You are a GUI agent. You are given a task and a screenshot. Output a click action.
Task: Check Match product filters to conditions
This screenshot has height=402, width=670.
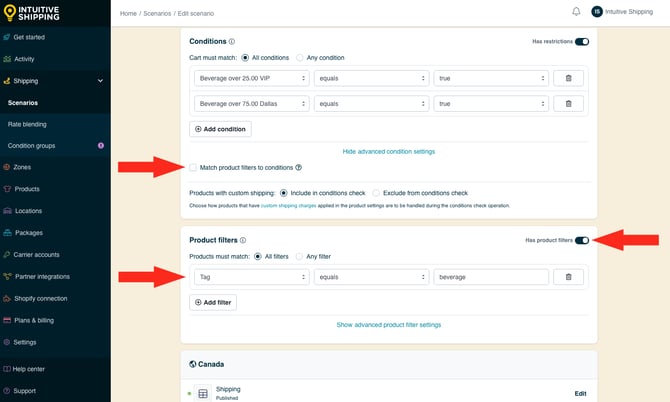tap(193, 167)
